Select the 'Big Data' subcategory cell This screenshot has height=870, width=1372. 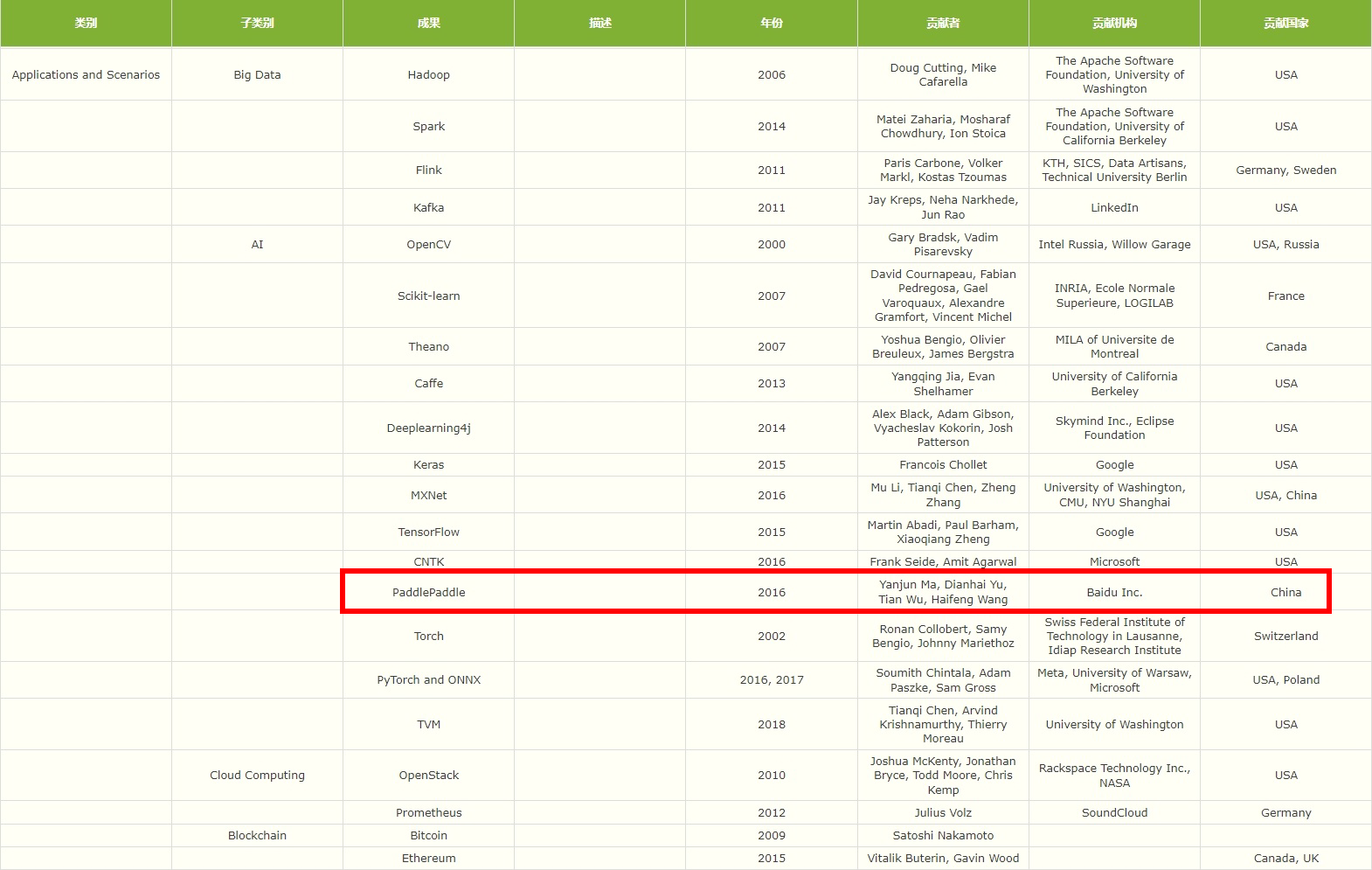point(257,74)
